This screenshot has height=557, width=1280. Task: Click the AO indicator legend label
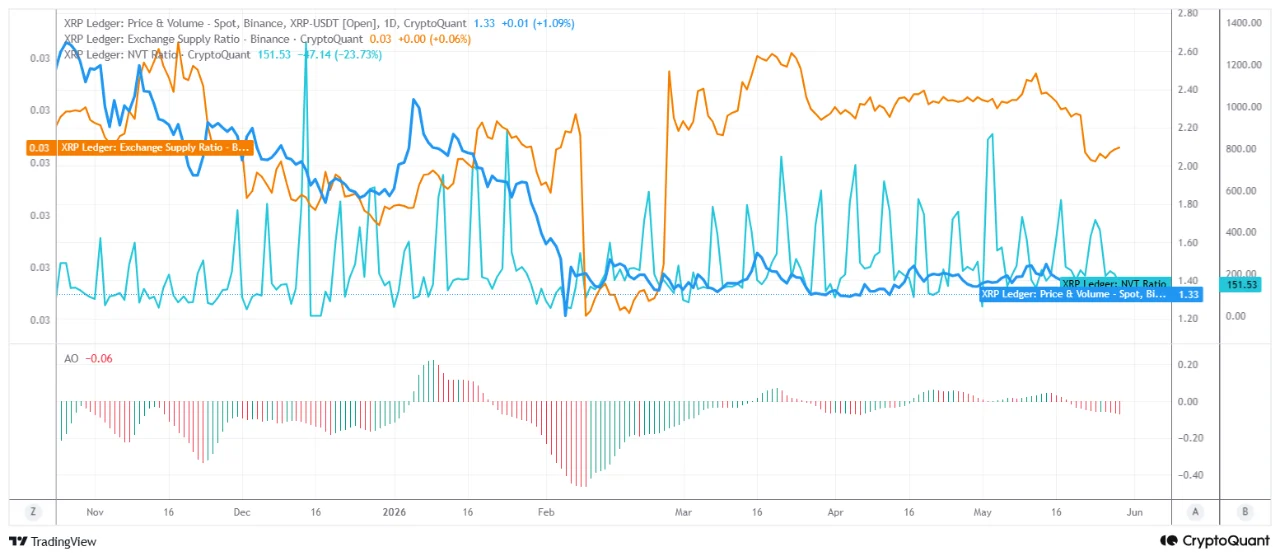(x=71, y=358)
